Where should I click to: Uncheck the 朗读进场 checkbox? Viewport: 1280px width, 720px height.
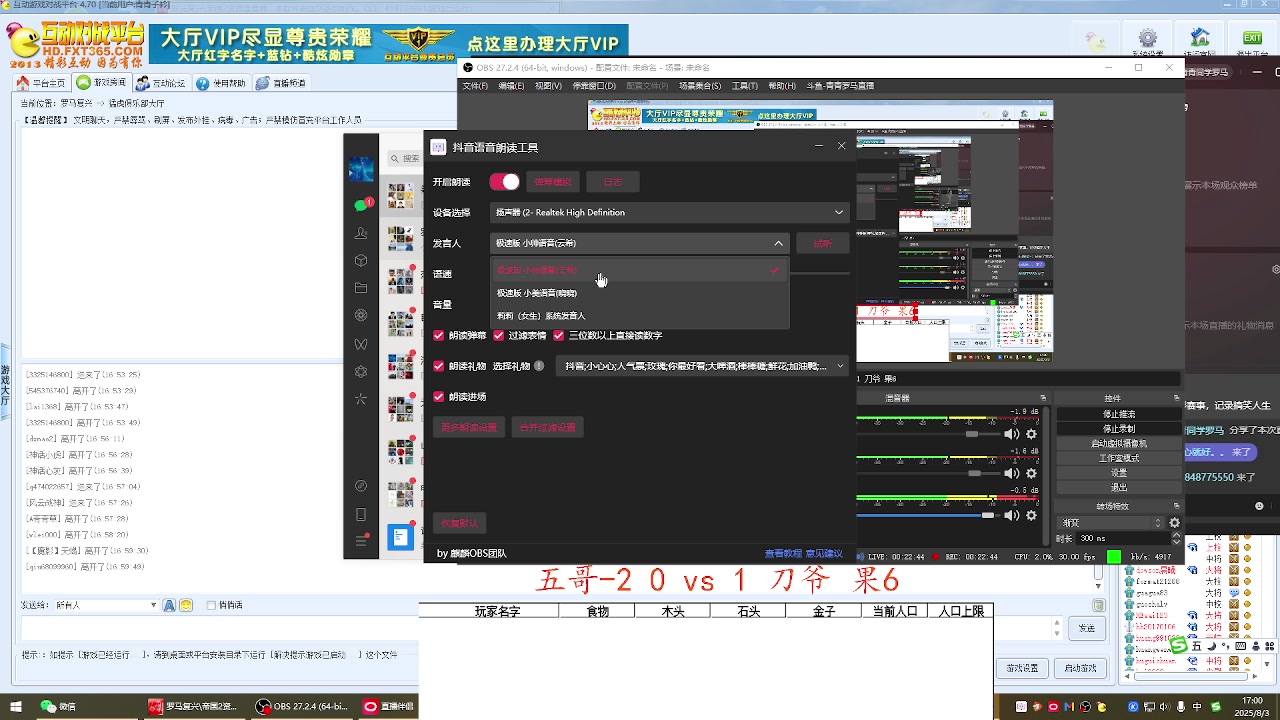(439, 397)
